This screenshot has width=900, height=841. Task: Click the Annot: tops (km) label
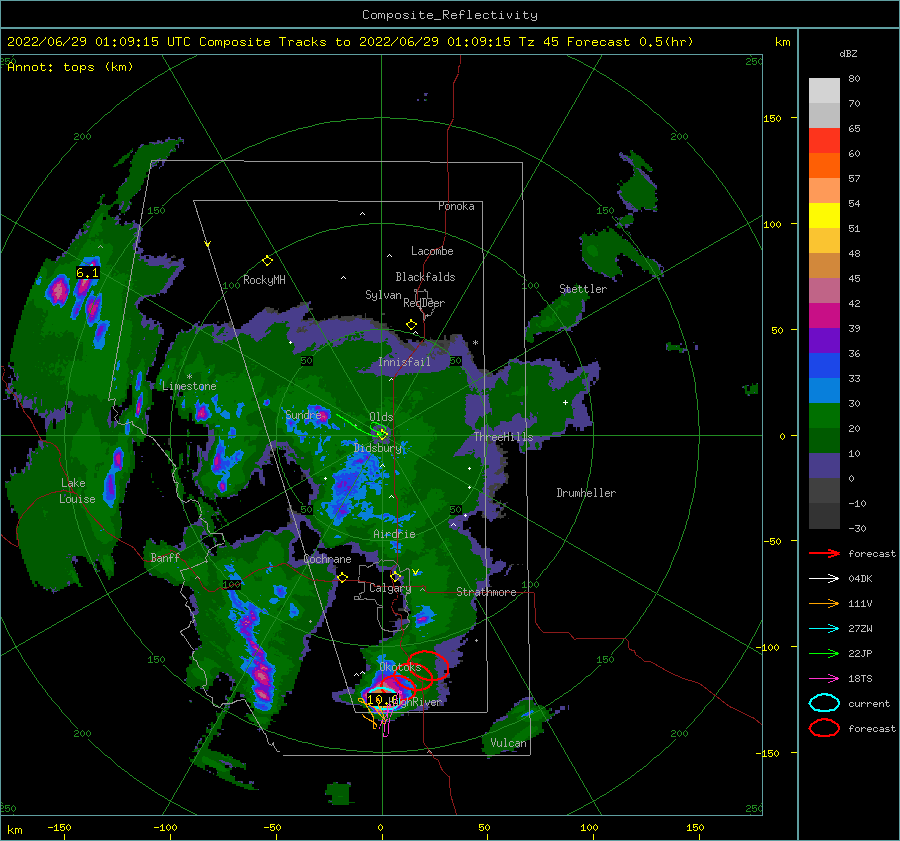[70, 67]
